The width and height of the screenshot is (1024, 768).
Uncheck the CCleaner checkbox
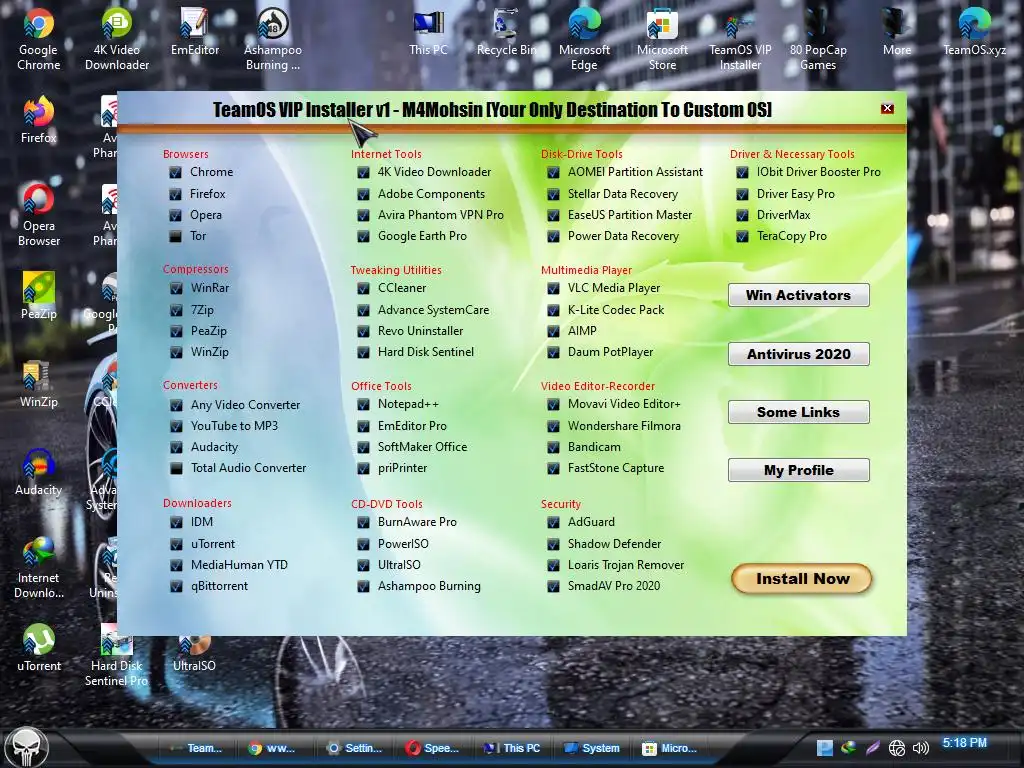pyautogui.click(x=363, y=288)
